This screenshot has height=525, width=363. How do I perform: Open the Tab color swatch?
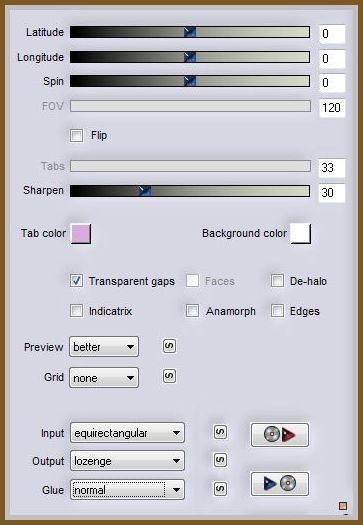pyautogui.click(x=81, y=233)
